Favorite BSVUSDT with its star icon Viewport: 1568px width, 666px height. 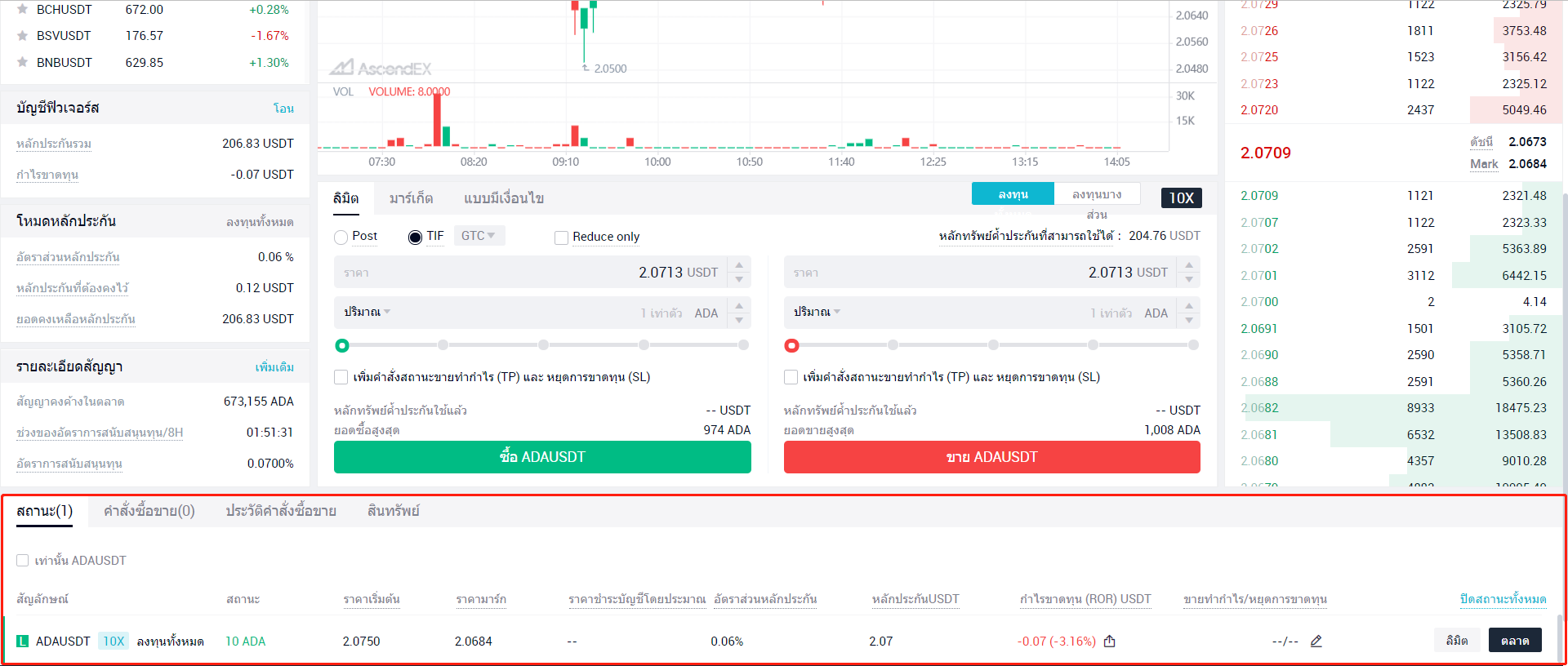(x=23, y=36)
